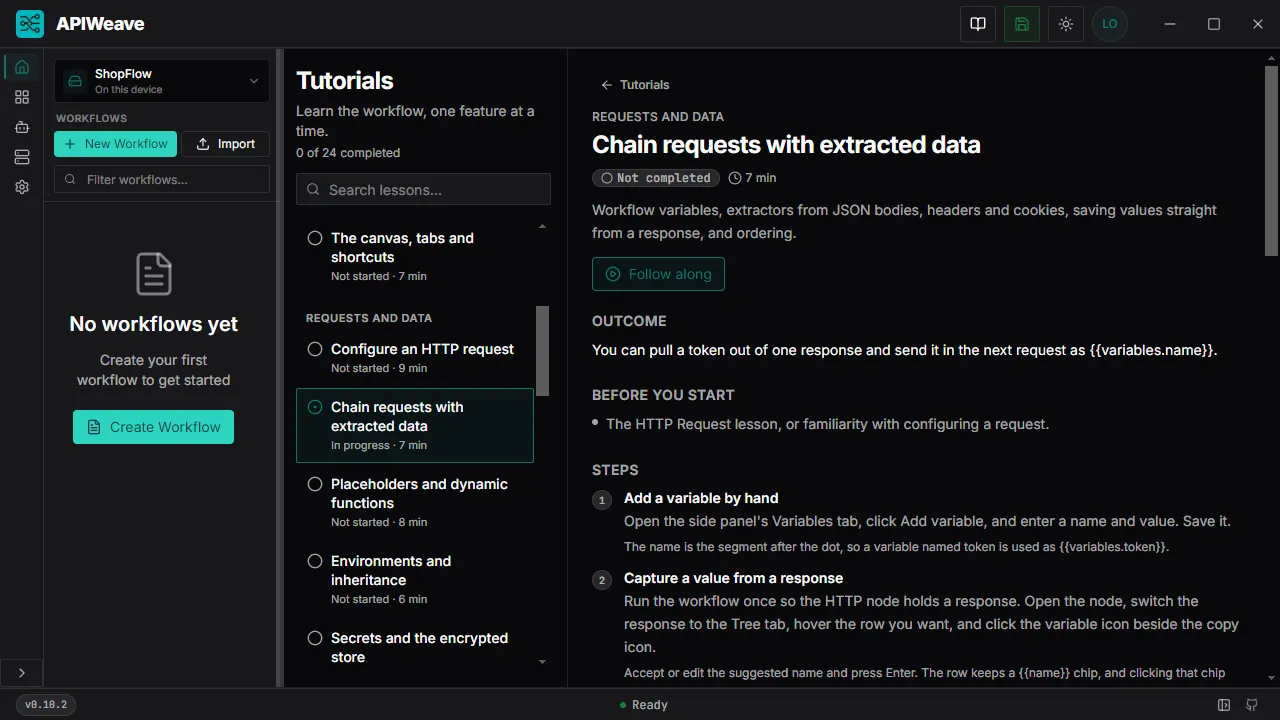The width and height of the screenshot is (1280, 720).
Task: Open the grid dashboard sidebar icon
Action: click(22, 97)
